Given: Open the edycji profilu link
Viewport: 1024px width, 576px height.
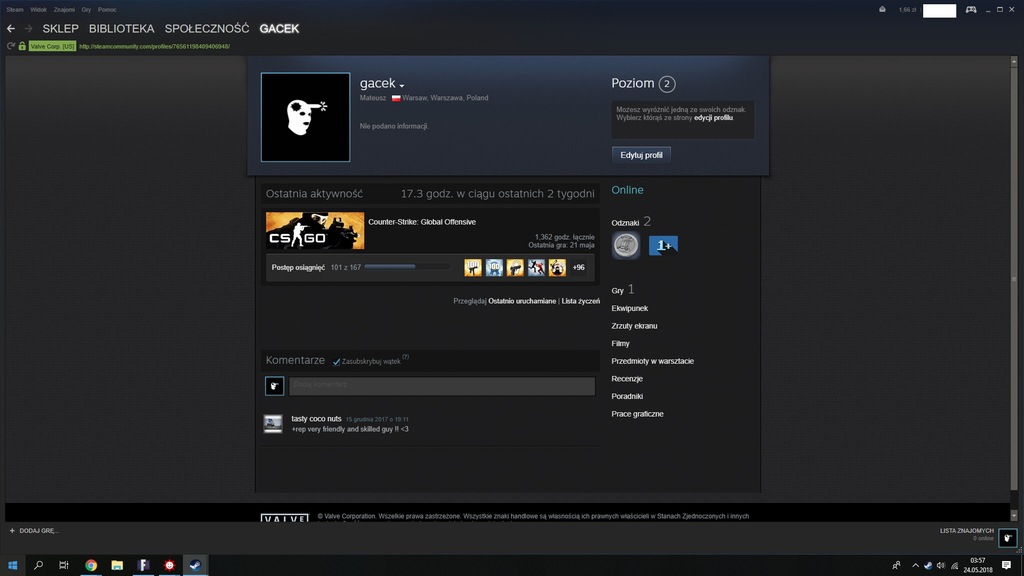Looking at the screenshot, I should point(713,118).
